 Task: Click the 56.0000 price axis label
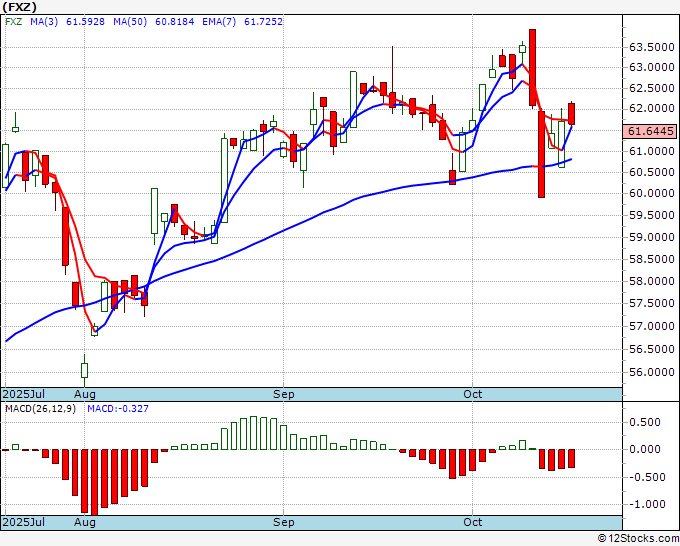tap(652, 372)
